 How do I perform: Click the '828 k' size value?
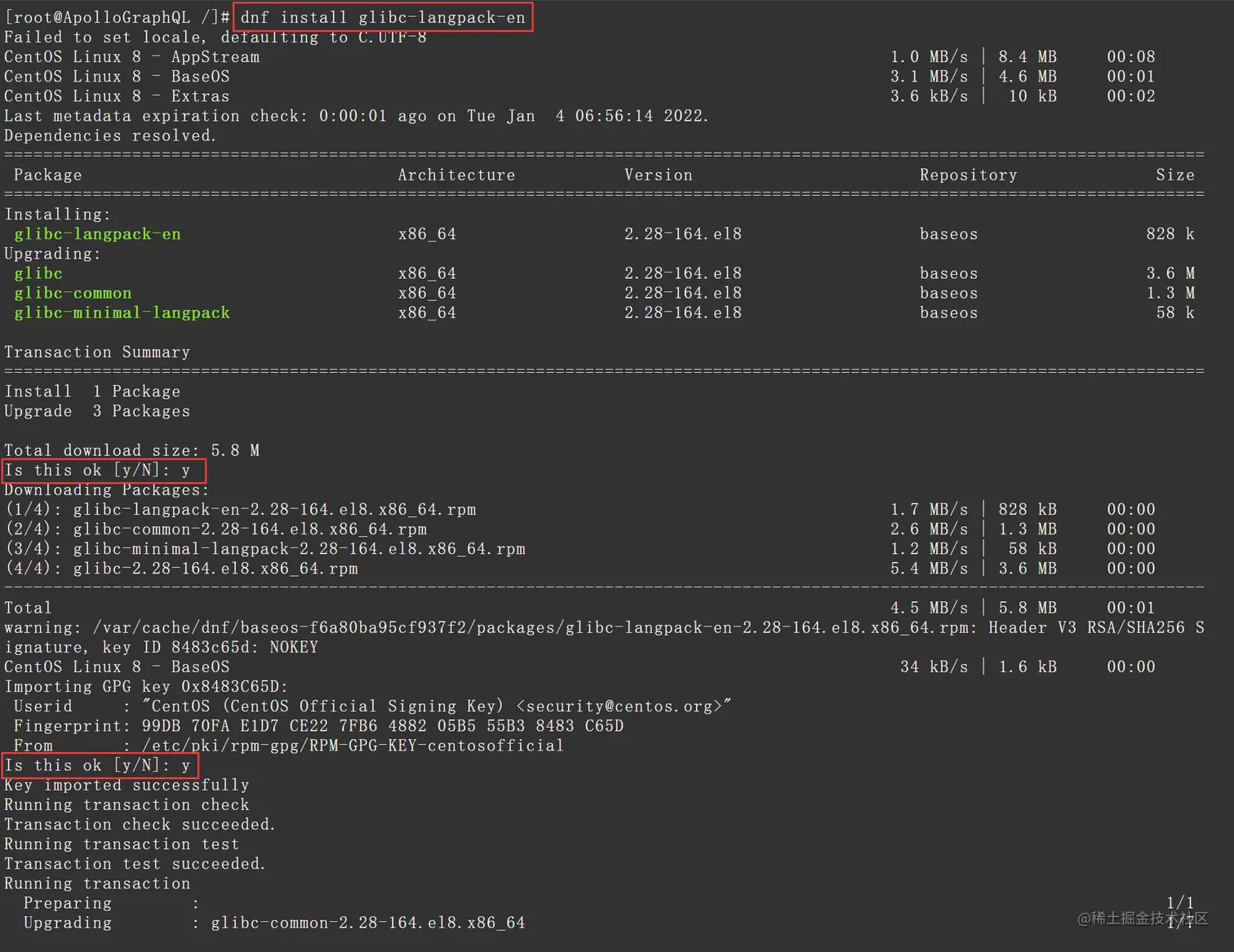1170,234
